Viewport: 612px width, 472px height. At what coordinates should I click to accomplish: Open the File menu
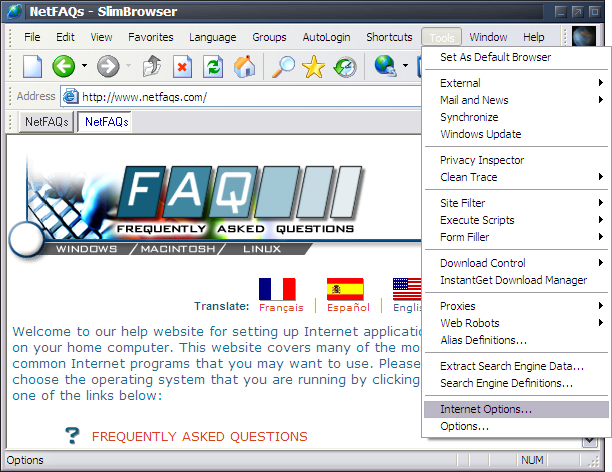click(x=32, y=37)
